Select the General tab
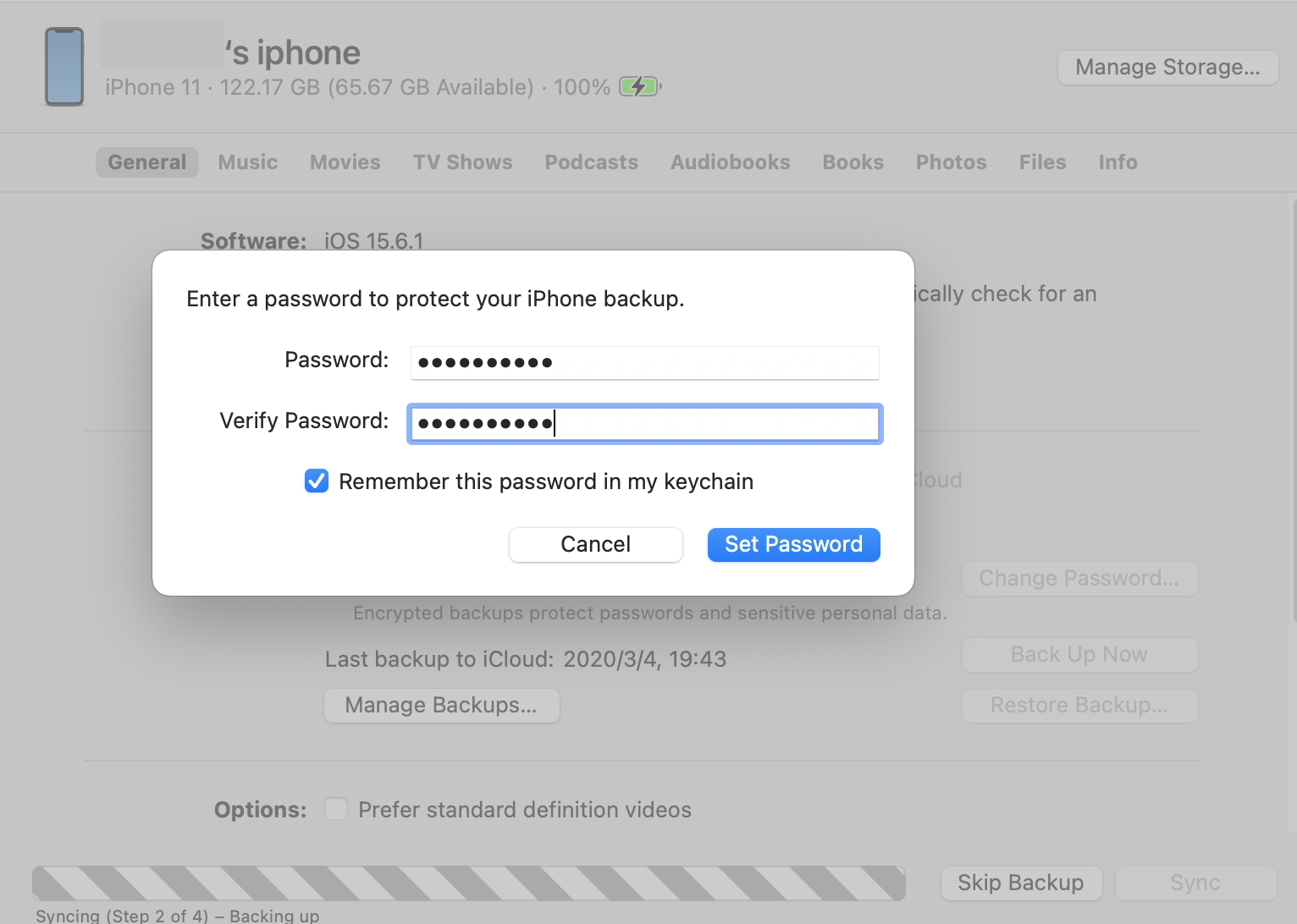The width and height of the screenshot is (1297, 924). point(146,162)
